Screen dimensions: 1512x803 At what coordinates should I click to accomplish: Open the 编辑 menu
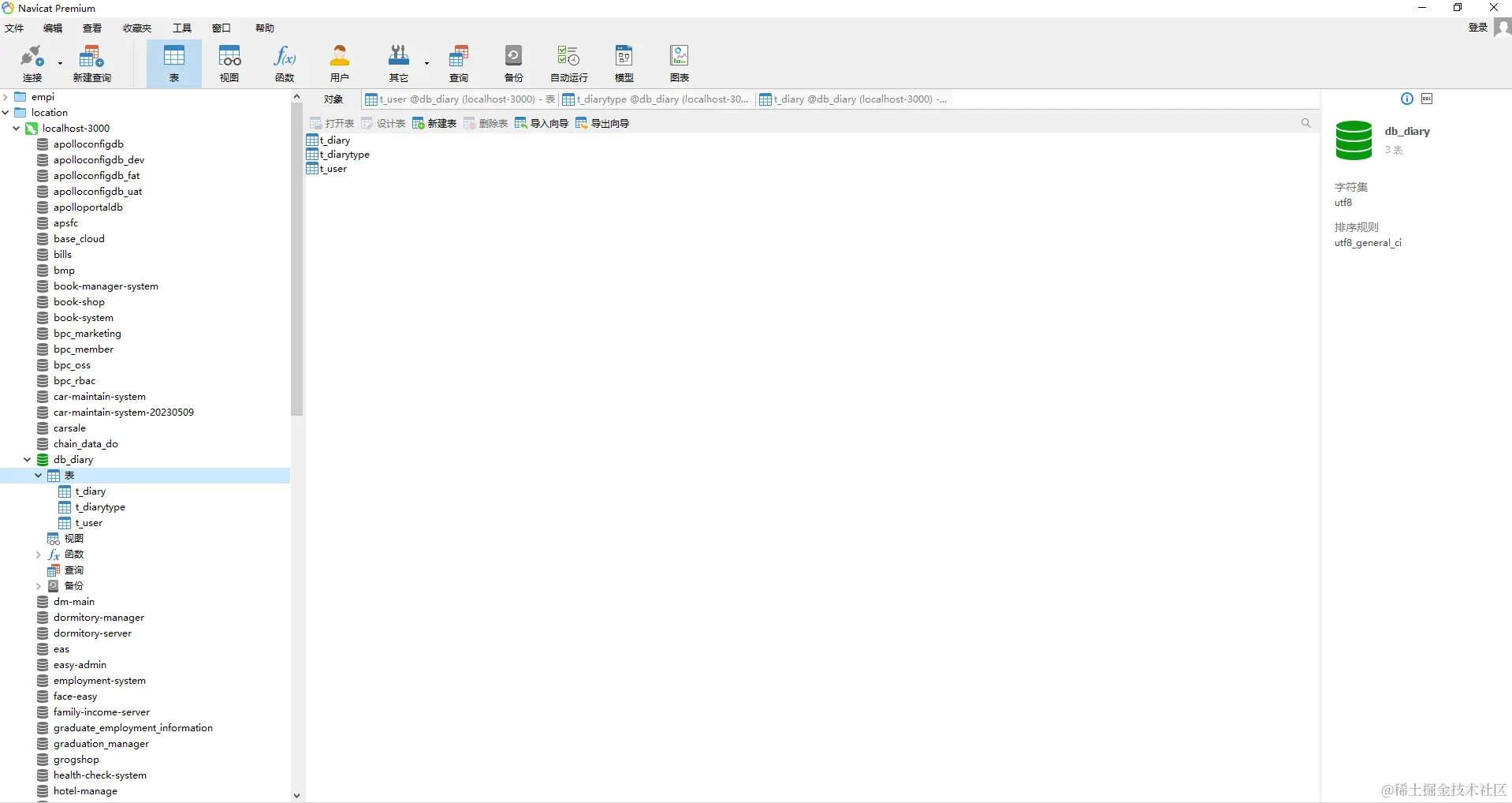coord(53,28)
